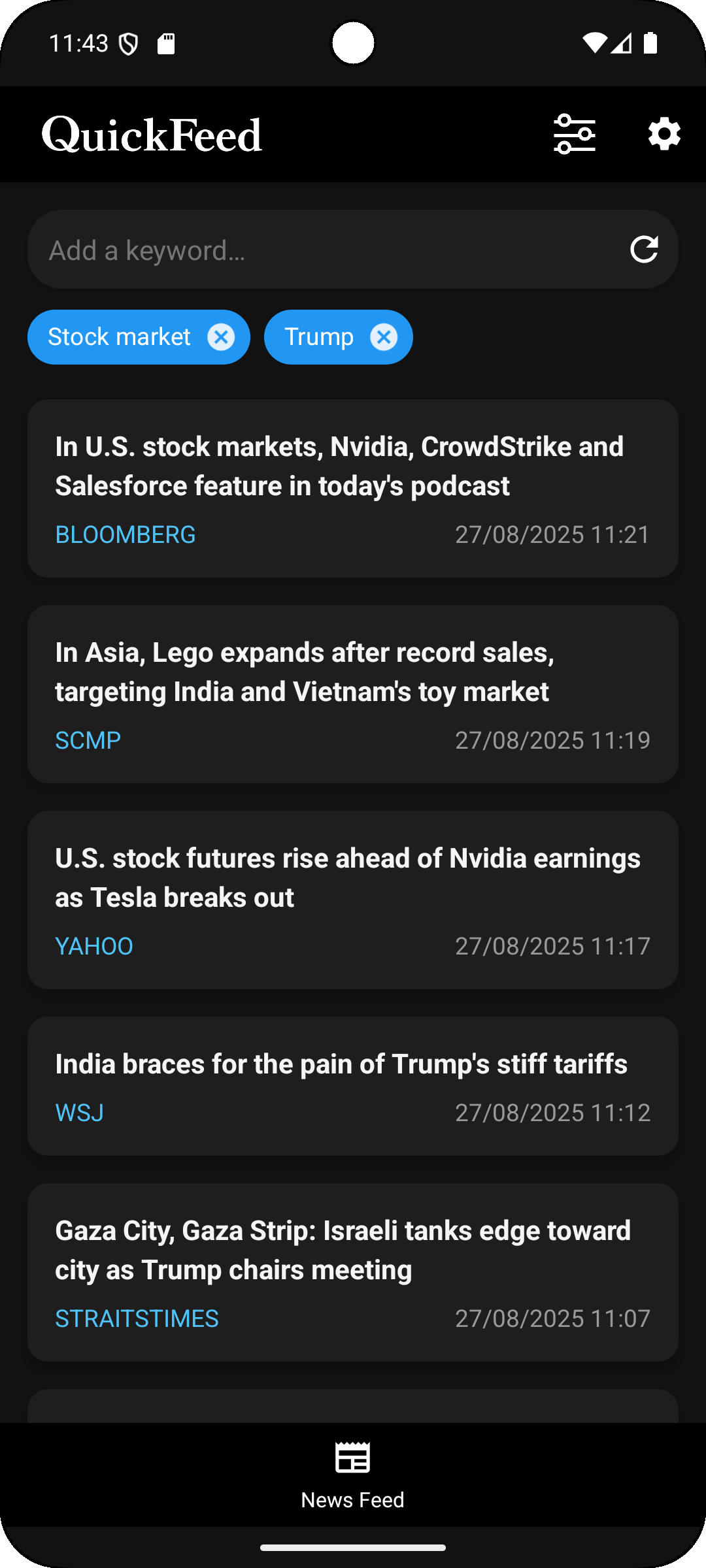
Task: Remove the Stock market keyword chip
Action: [221, 337]
